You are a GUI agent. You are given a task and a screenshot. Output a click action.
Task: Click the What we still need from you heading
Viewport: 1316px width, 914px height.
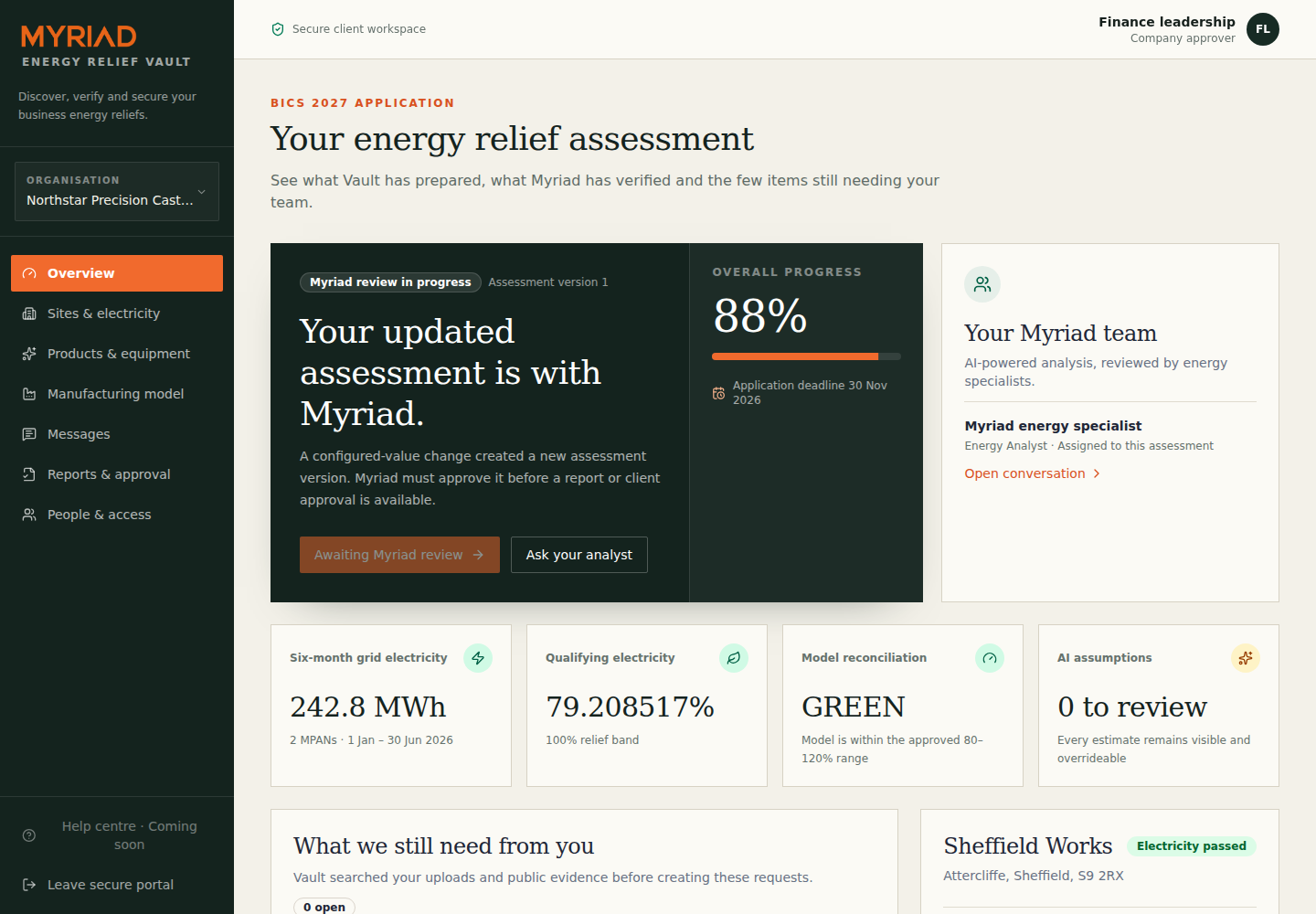point(443,846)
